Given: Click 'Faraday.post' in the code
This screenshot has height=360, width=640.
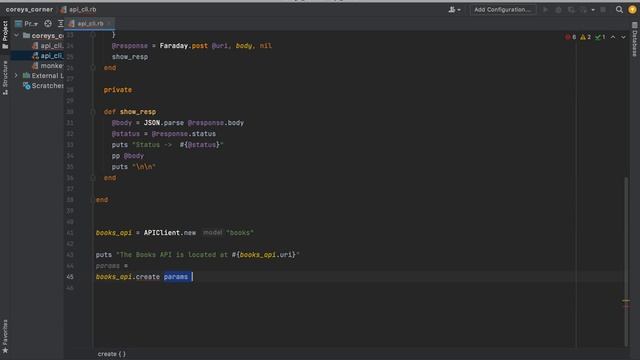Looking at the screenshot, I should click(x=184, y=46).
